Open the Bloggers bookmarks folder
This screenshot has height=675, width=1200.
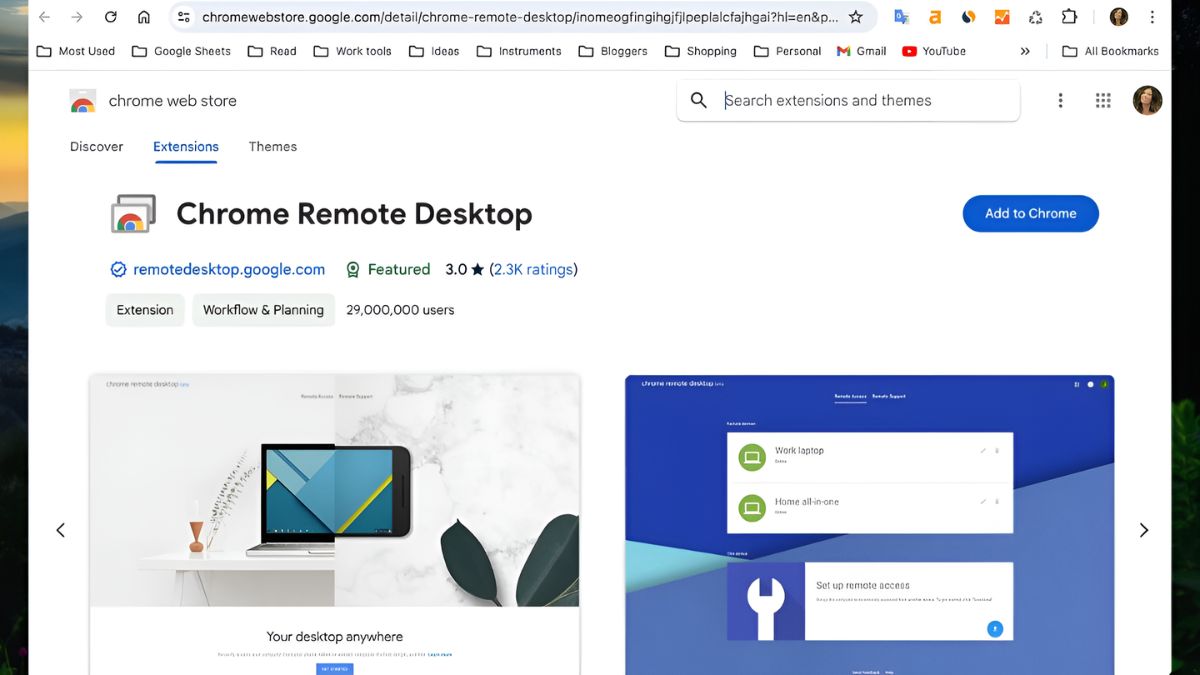tap(613, 51)
